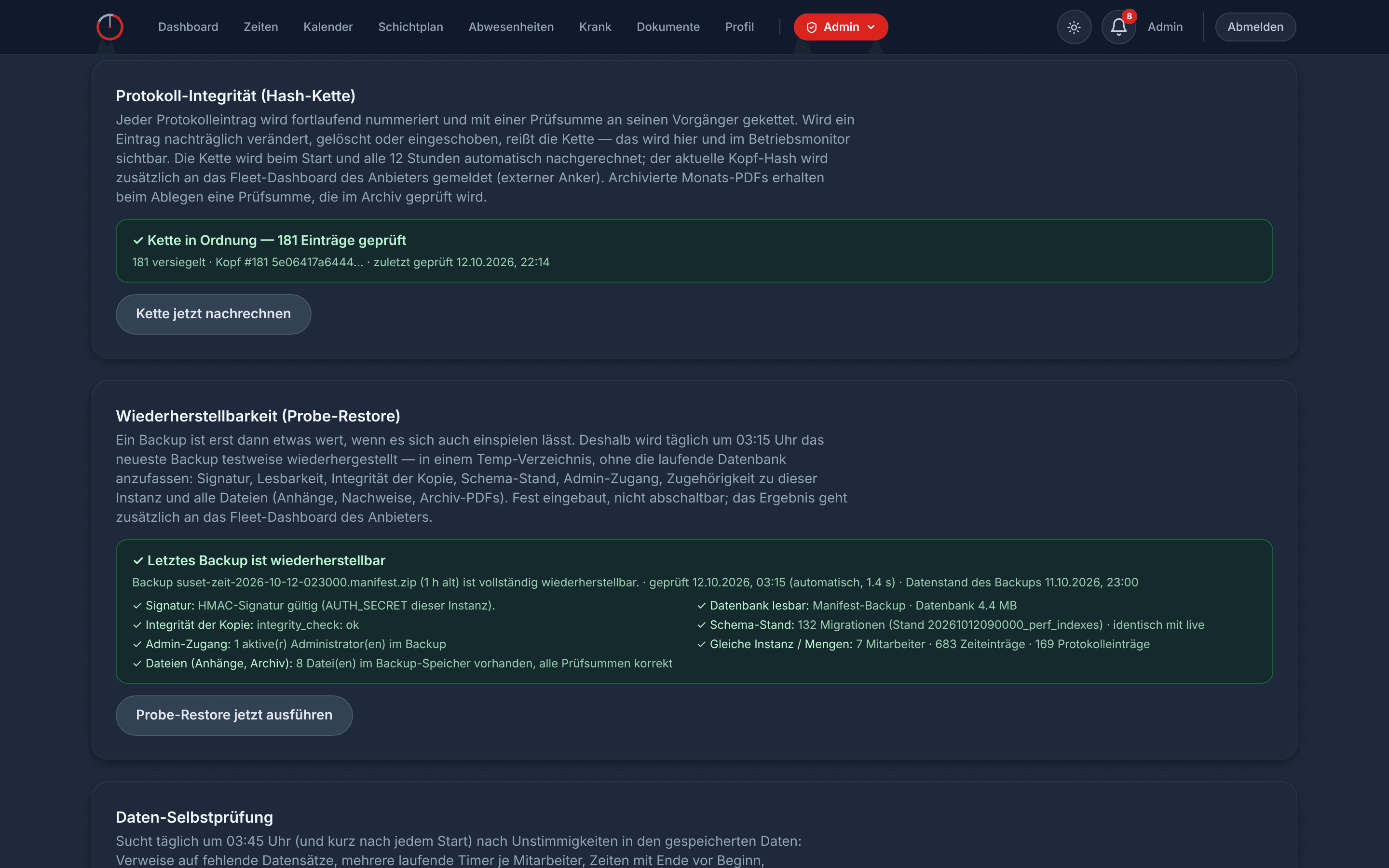This screenshot has height=868, width=1389.
Task: Open notifications bell with 8 badge
Action: (1118, 27)
